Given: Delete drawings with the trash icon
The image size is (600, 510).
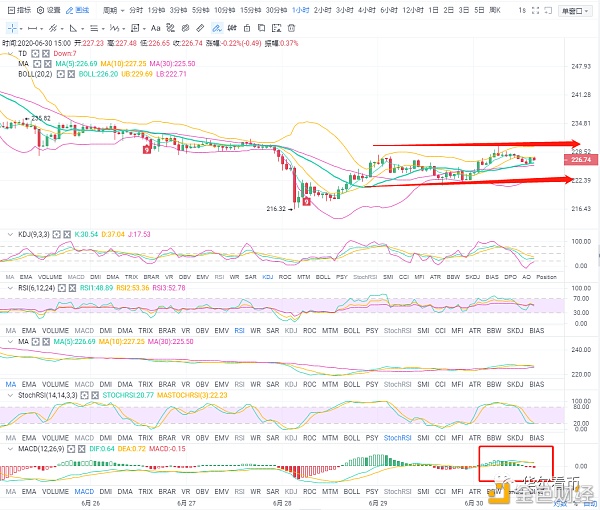Looking at the screenshot, I should (291, 28).
